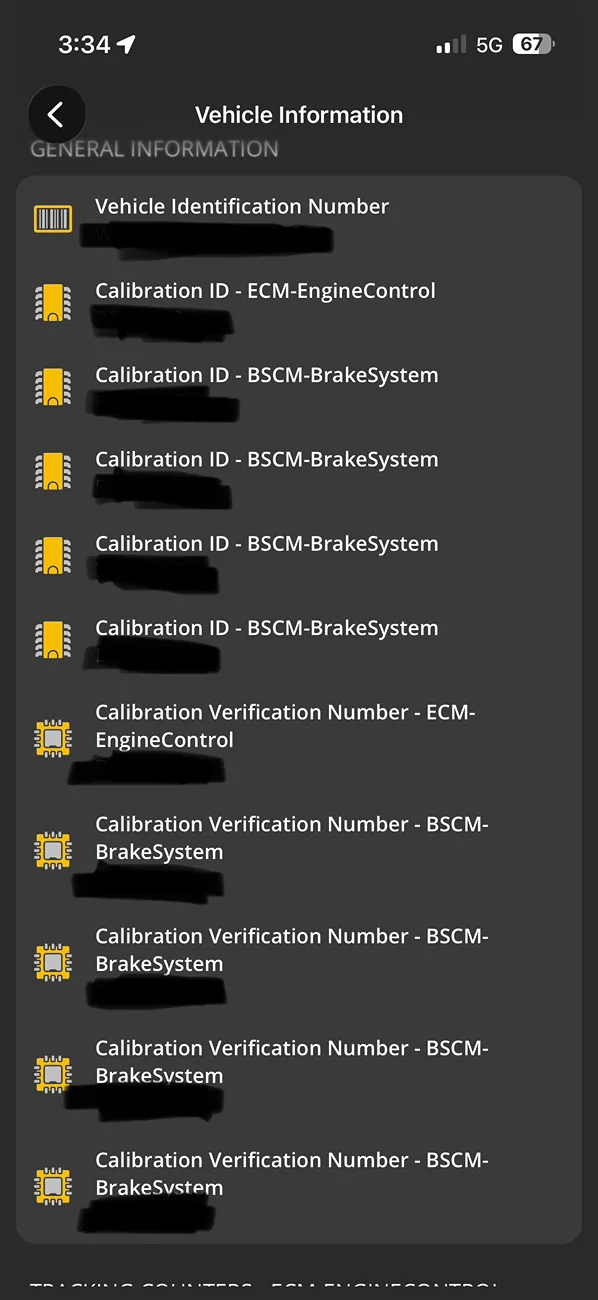Tap the 5G network indicator
598x1300 pixels.
point(489,45)
